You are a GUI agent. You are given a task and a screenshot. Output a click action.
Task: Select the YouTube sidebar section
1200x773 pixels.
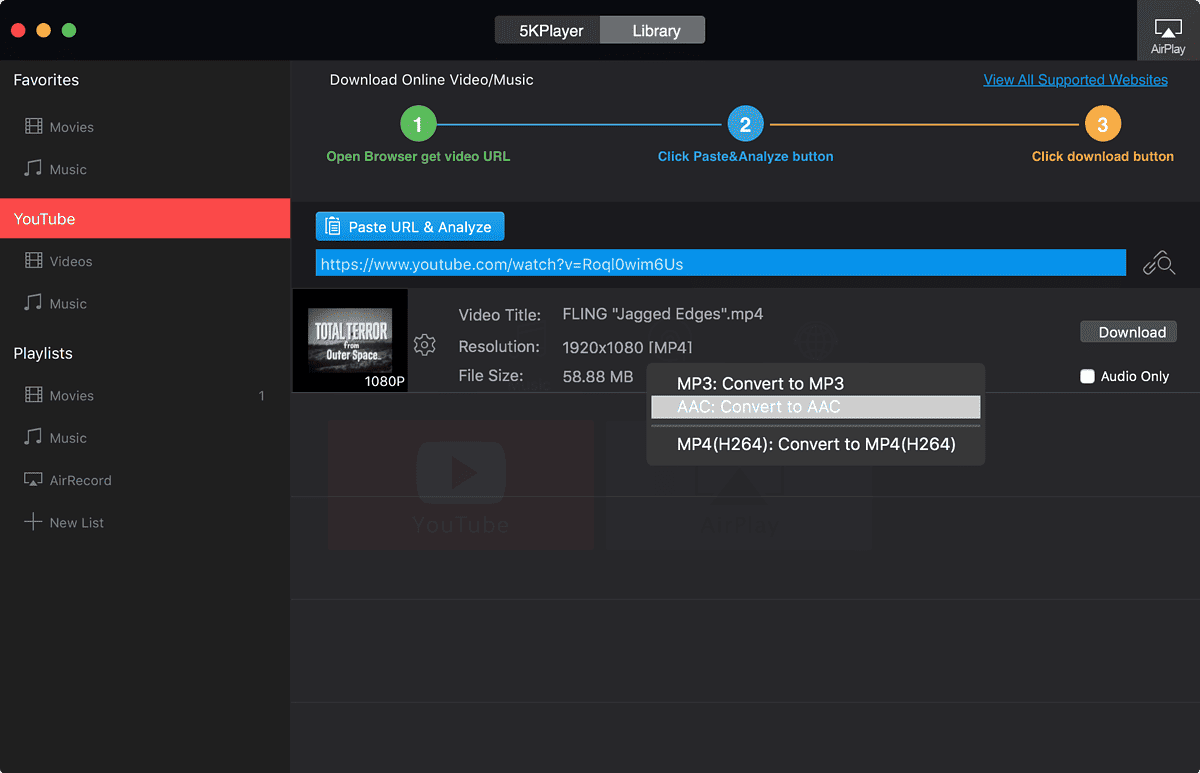[x=145, y=219]
